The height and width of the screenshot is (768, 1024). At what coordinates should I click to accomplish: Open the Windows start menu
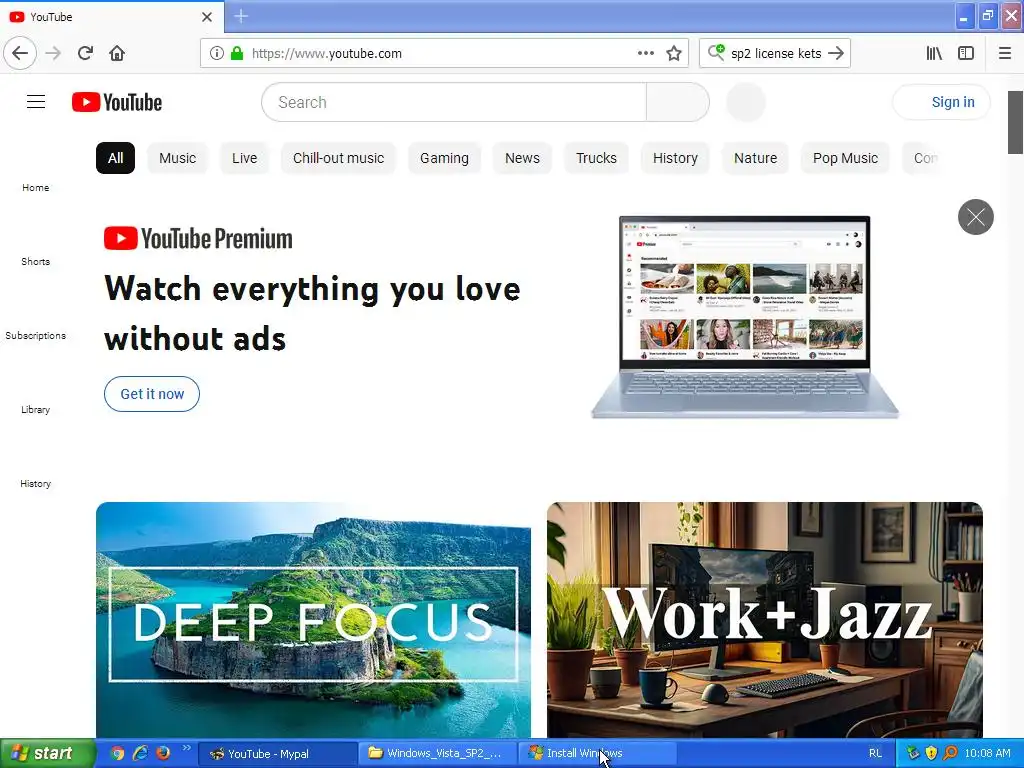(x=48, y=753)
